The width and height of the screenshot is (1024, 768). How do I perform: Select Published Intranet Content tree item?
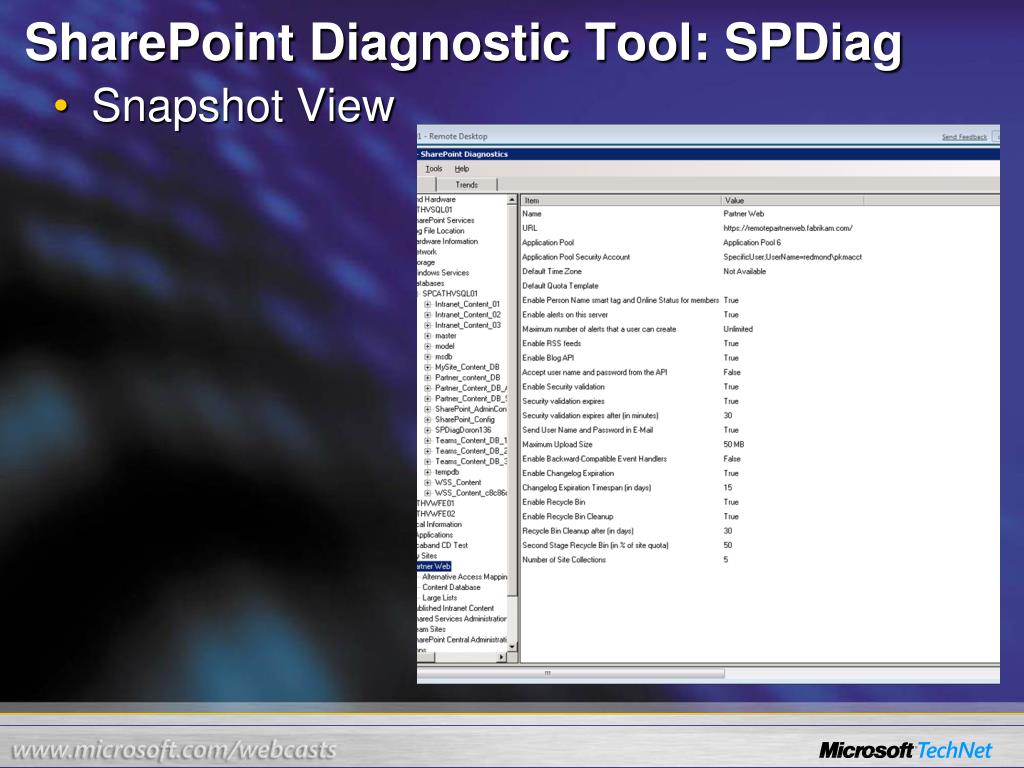pos(456,608)
